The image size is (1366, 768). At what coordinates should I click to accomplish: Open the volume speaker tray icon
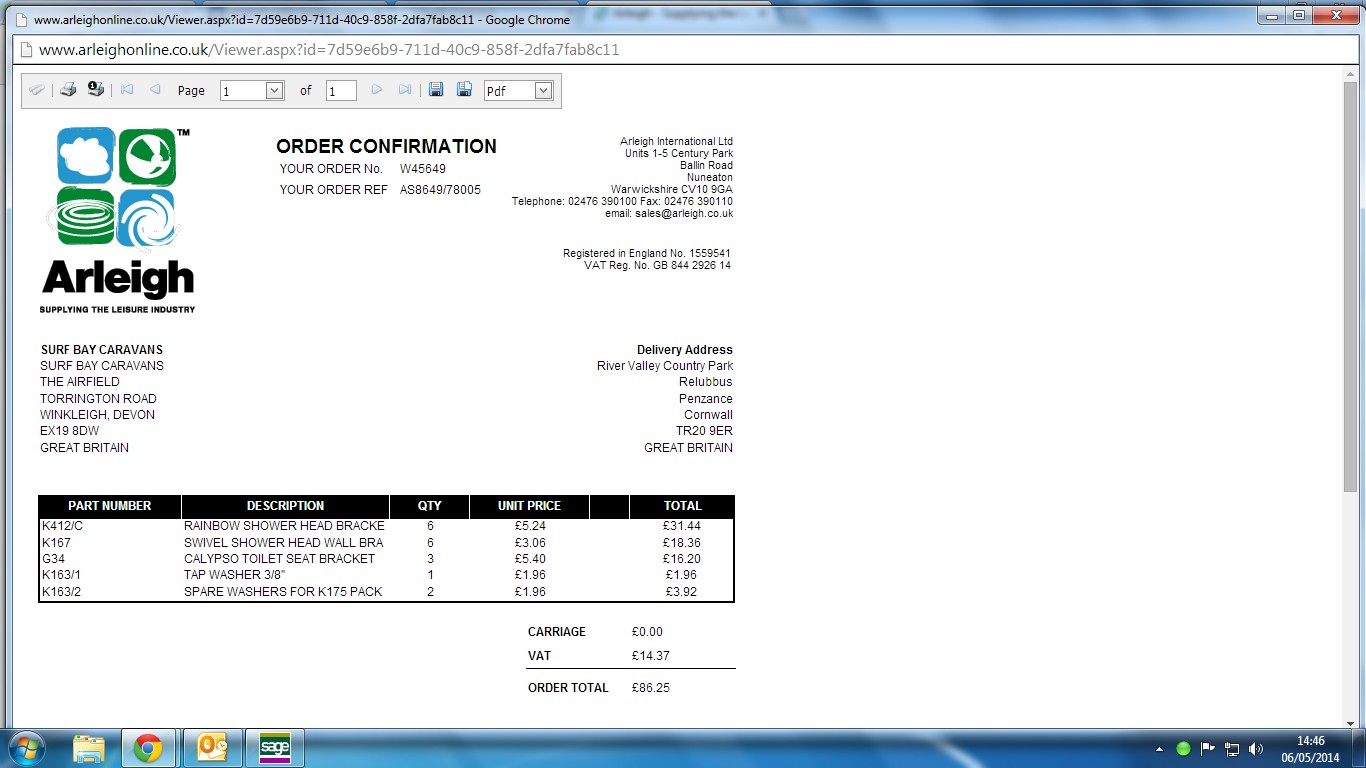pyautogui.click(x=1256, y=748)
